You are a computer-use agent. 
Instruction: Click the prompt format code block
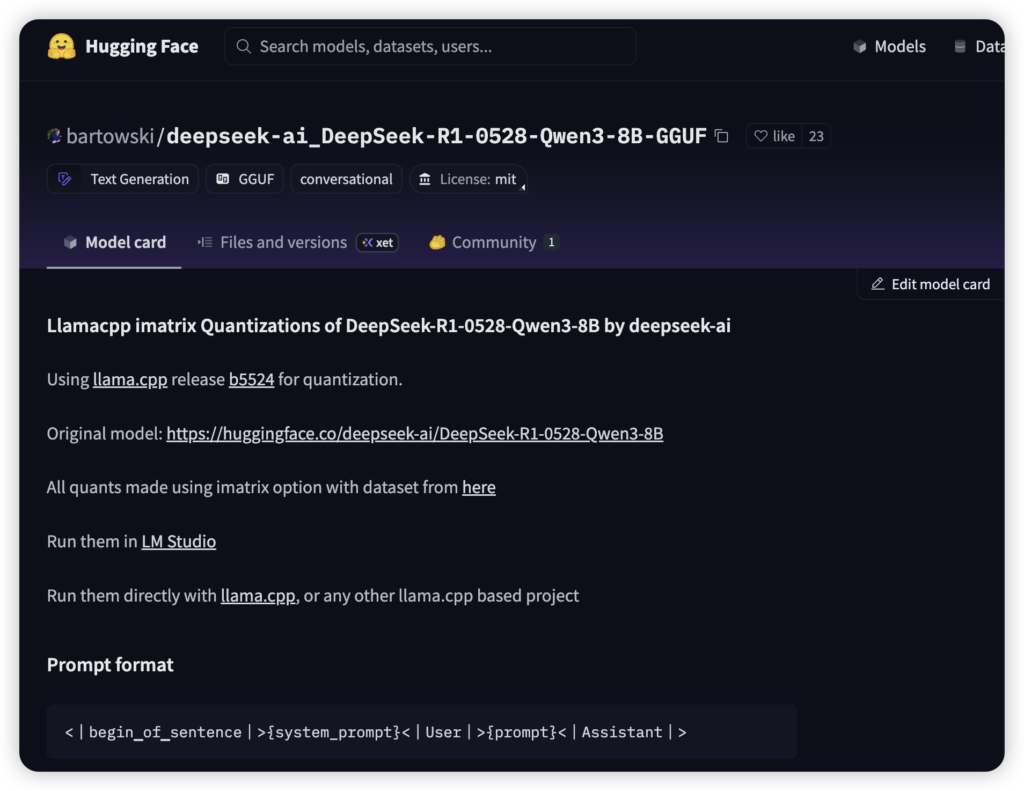point(422,732)
